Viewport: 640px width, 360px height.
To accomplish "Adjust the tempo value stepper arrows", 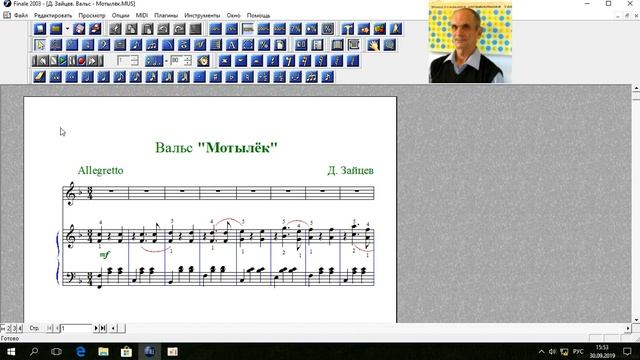I will (188, 61).
